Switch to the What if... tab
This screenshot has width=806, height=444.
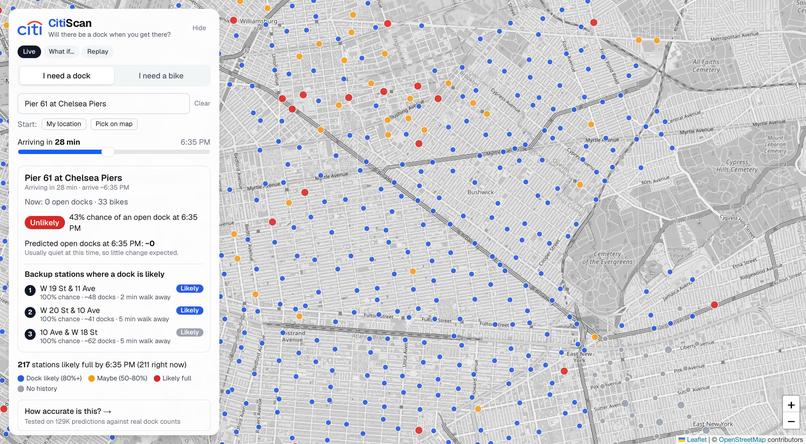click(62, 51)
